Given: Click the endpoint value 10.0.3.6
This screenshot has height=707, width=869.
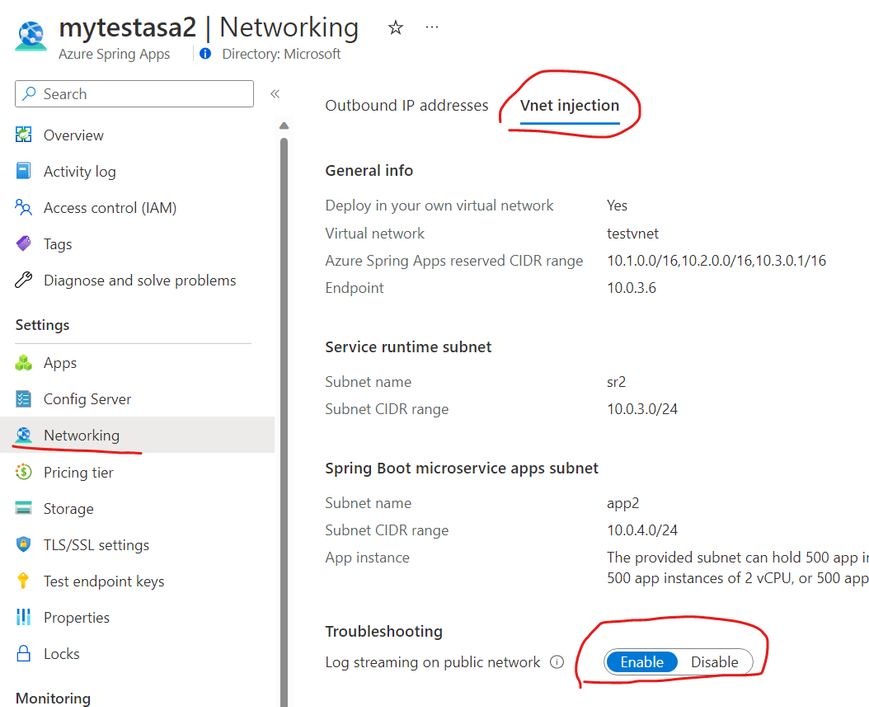Looking at the screenshot, I should [x=632, y=288].
